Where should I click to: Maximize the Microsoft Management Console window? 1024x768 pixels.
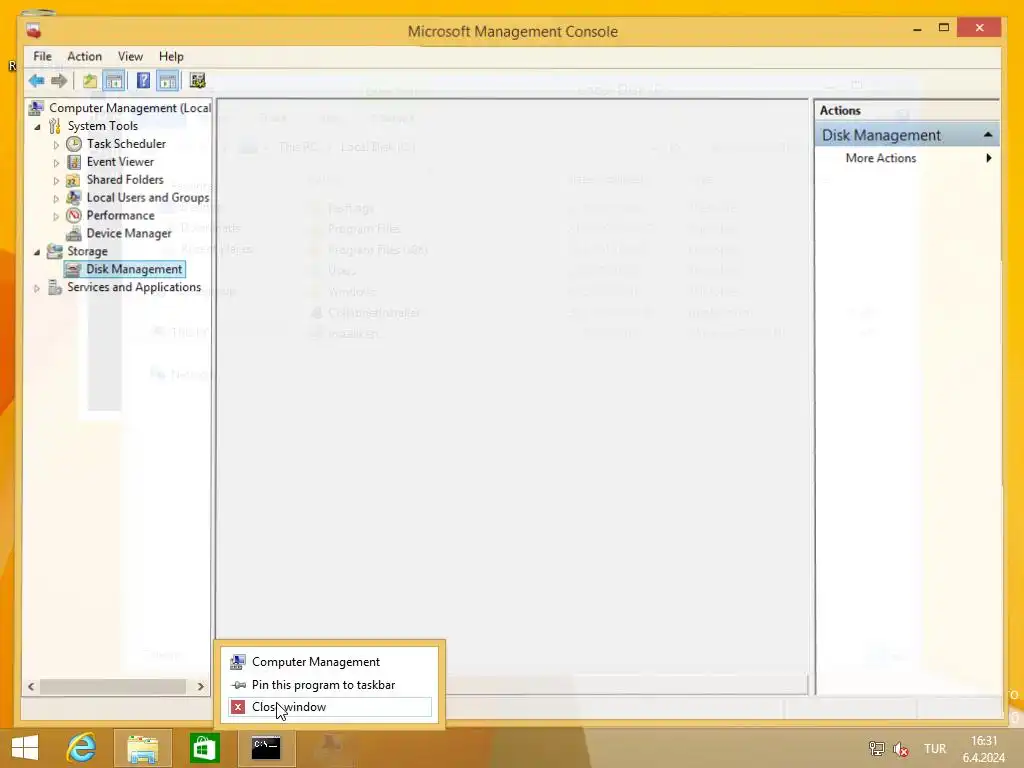944,27
